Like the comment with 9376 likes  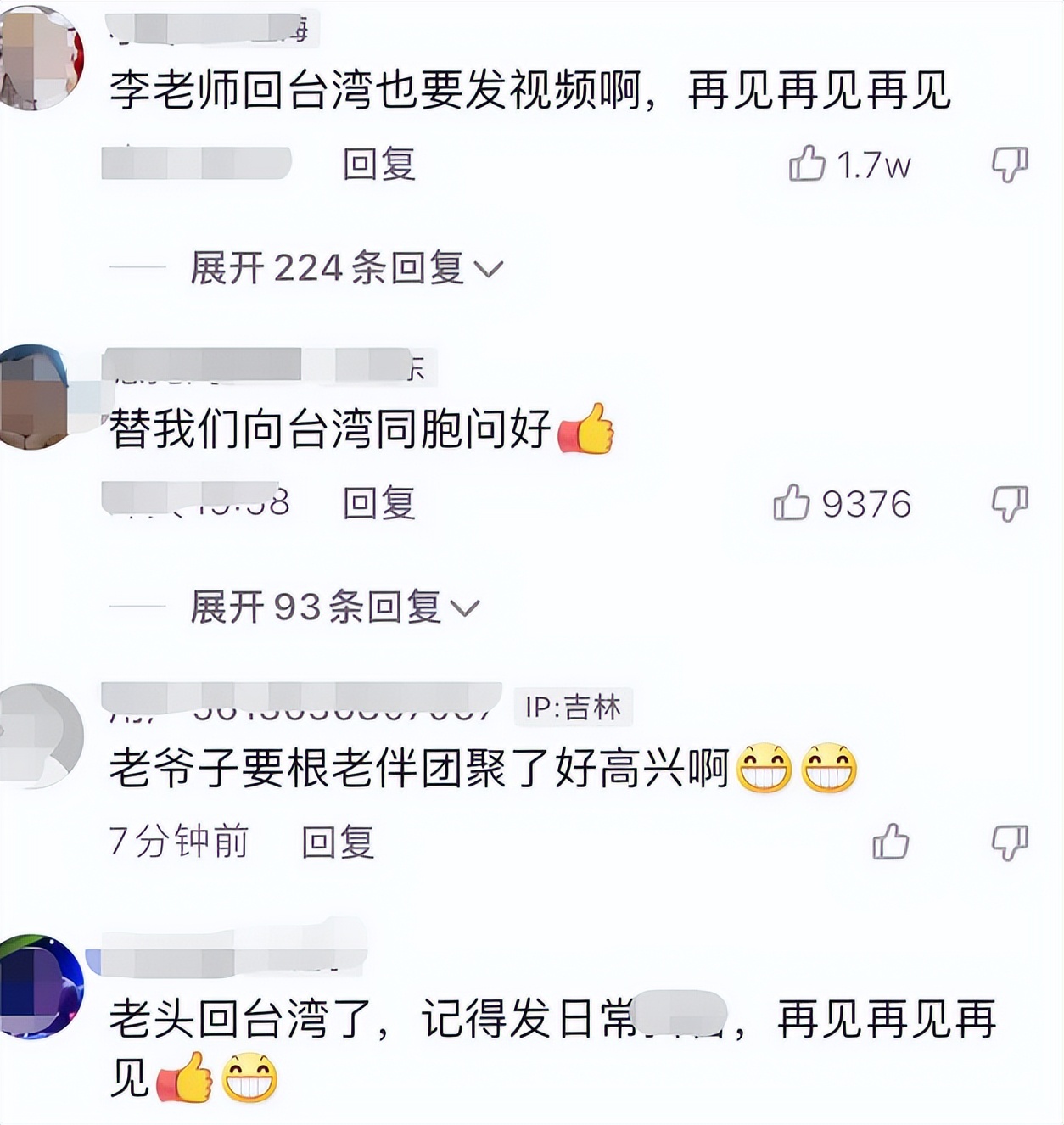coord(792,502)
